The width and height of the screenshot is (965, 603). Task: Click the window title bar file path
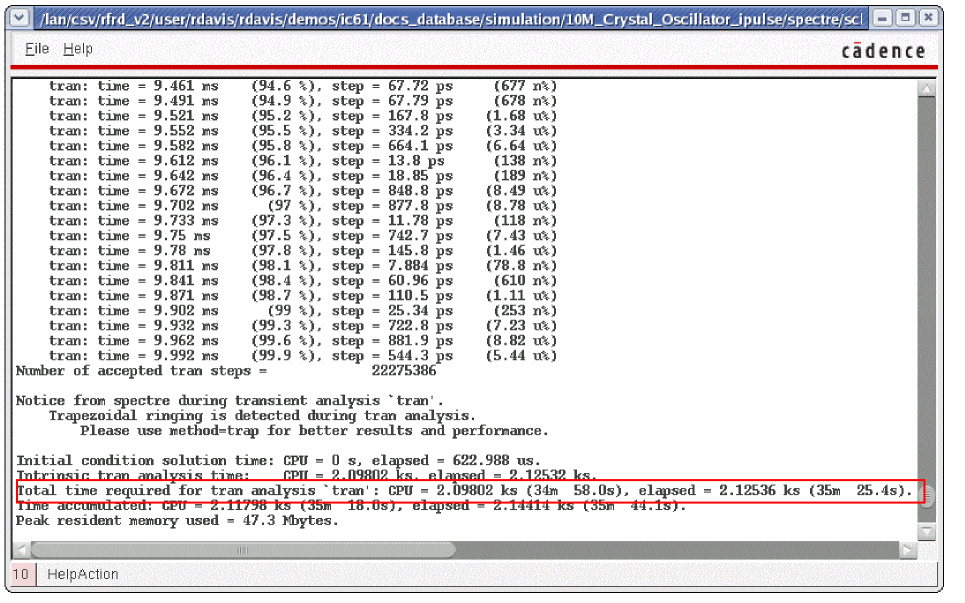(x=451, y=19)
